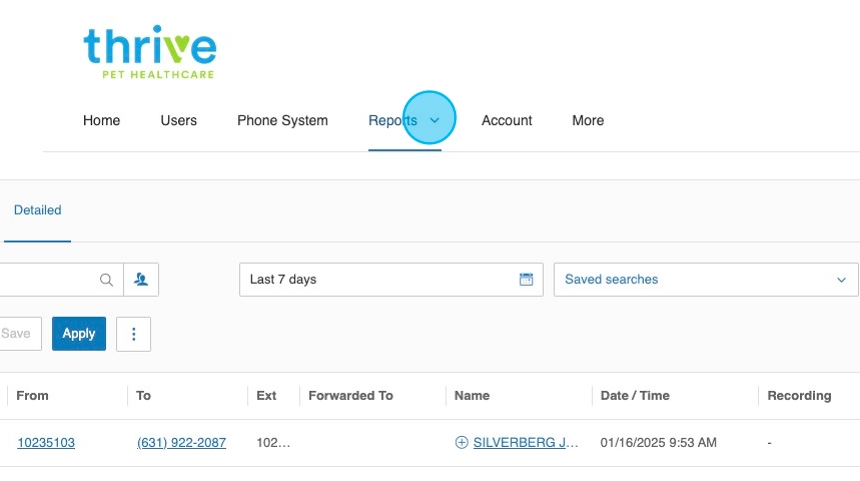Click the magnifier search icon
The image size is (860, 481).
pos(106,280)
